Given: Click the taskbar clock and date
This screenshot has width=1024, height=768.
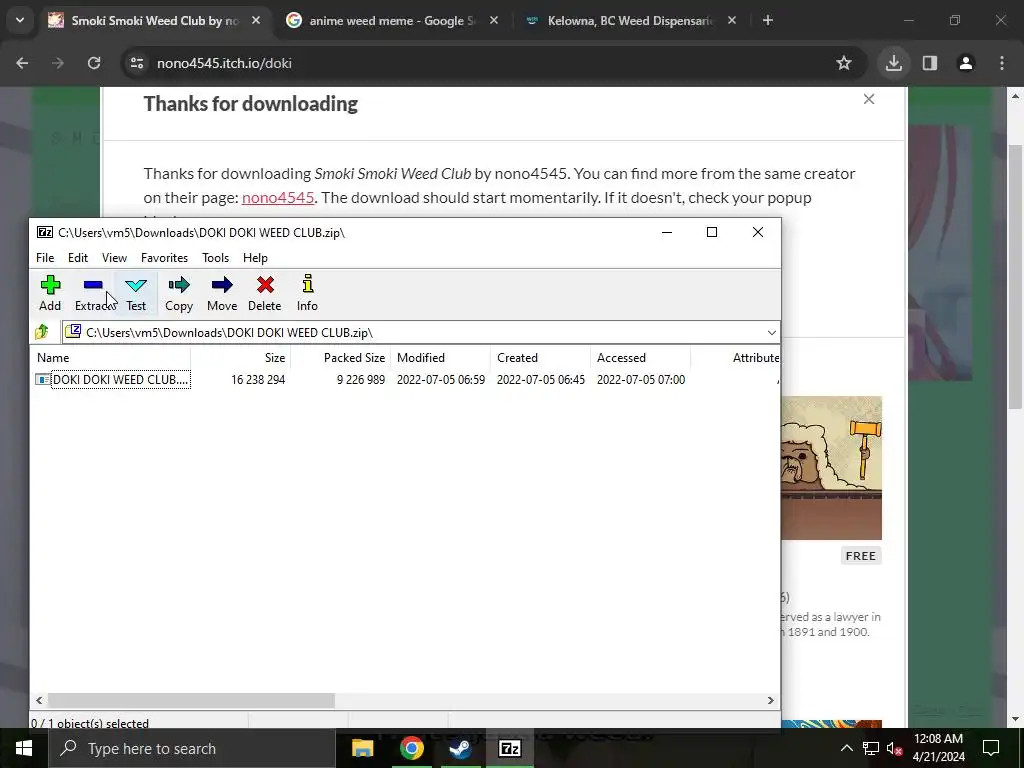Looking at the screenshot, I should click(938, 748).
